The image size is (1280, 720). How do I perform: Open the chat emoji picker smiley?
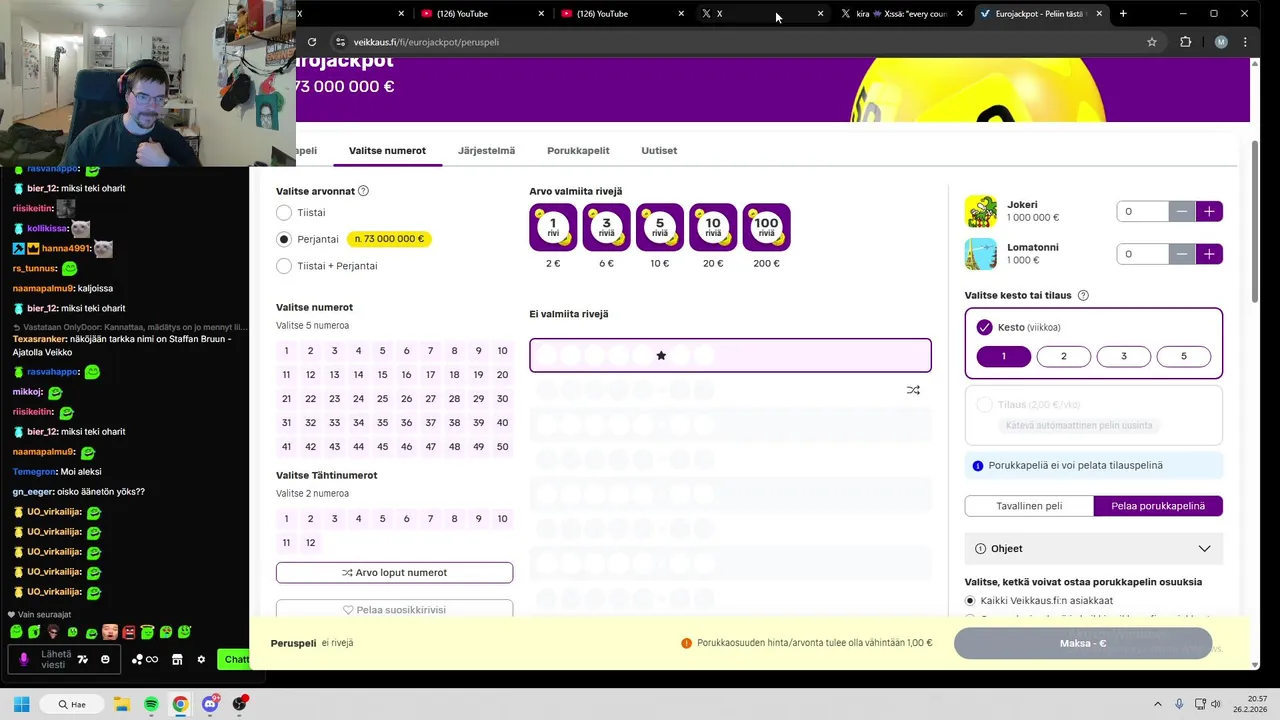tap(105, 659)
